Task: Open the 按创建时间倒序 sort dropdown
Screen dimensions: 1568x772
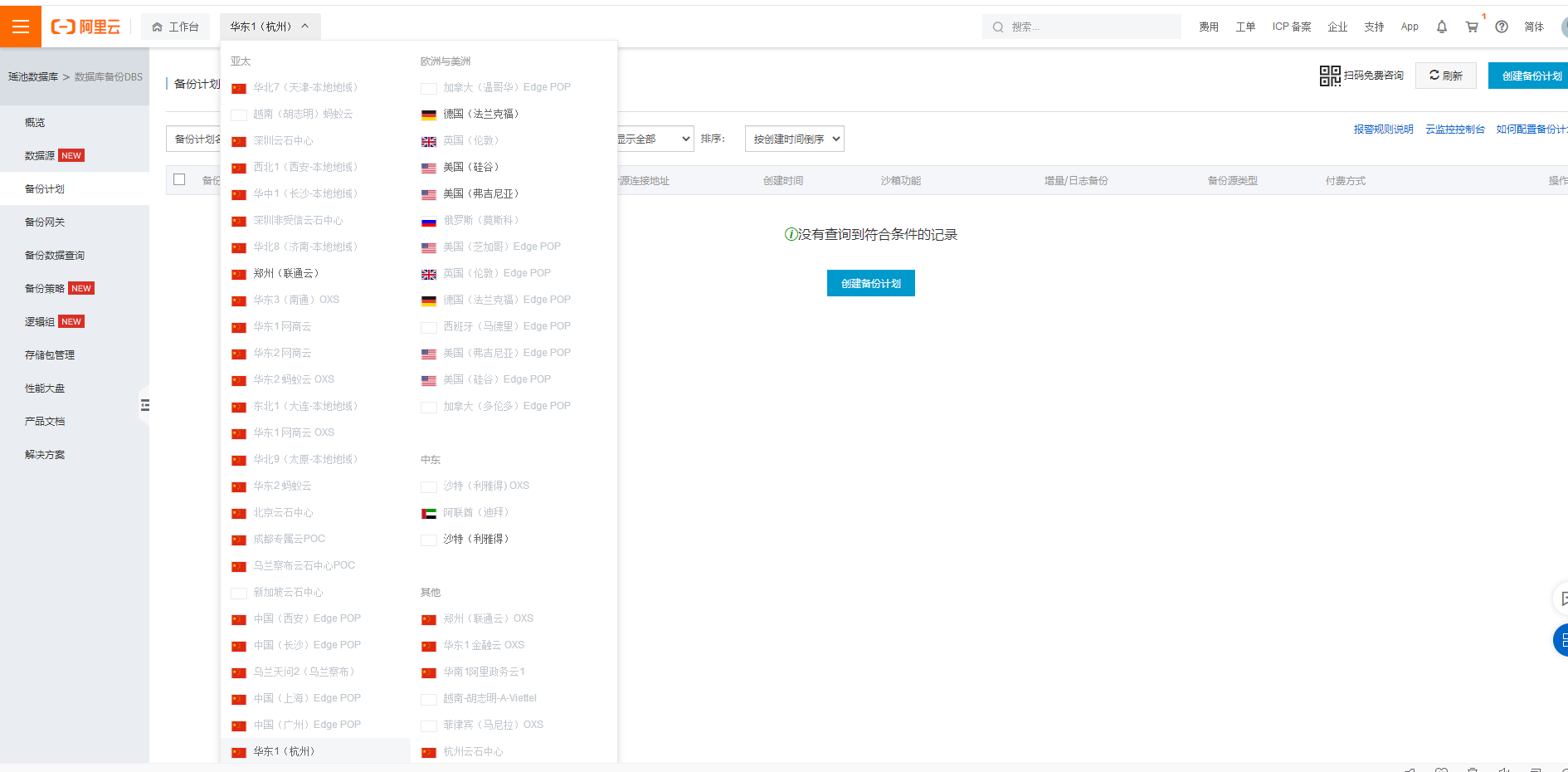Action: 794,139
